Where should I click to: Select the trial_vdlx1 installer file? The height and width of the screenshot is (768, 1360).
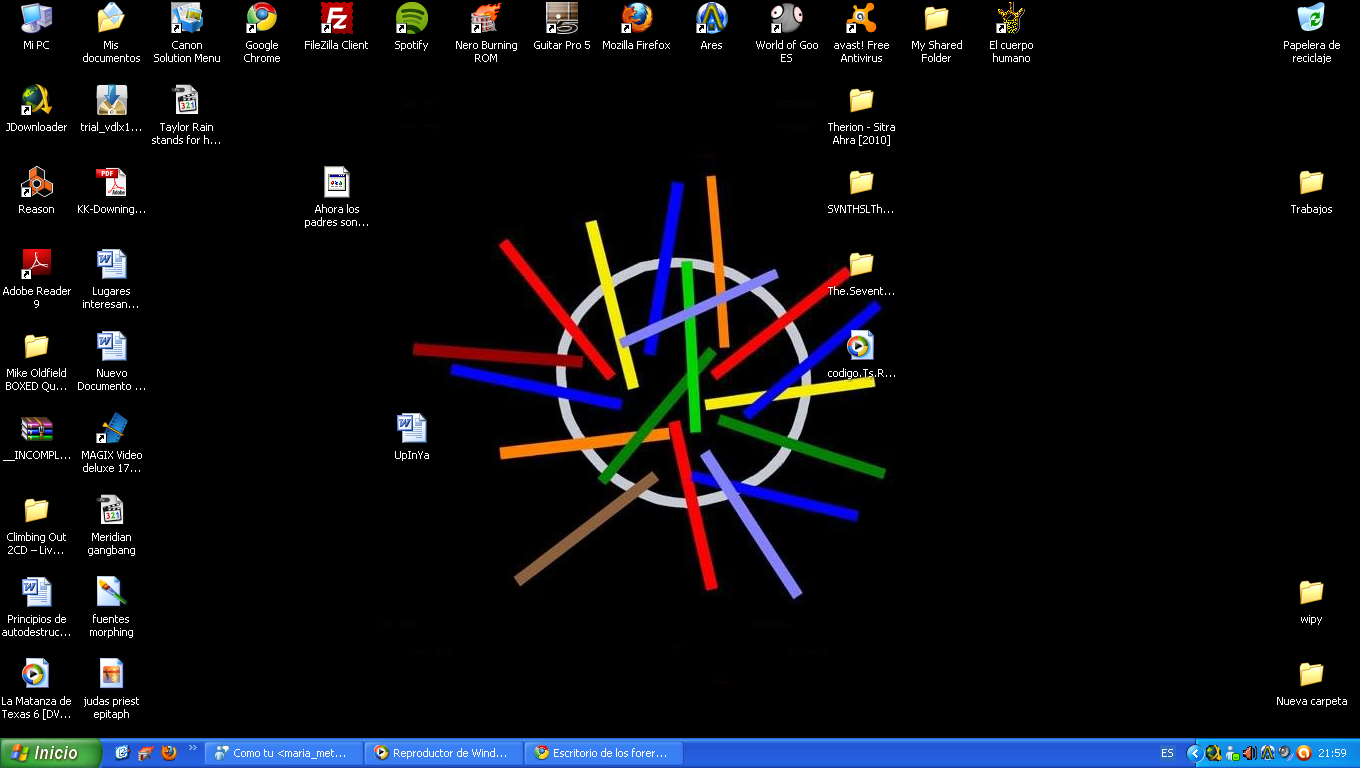111,110
